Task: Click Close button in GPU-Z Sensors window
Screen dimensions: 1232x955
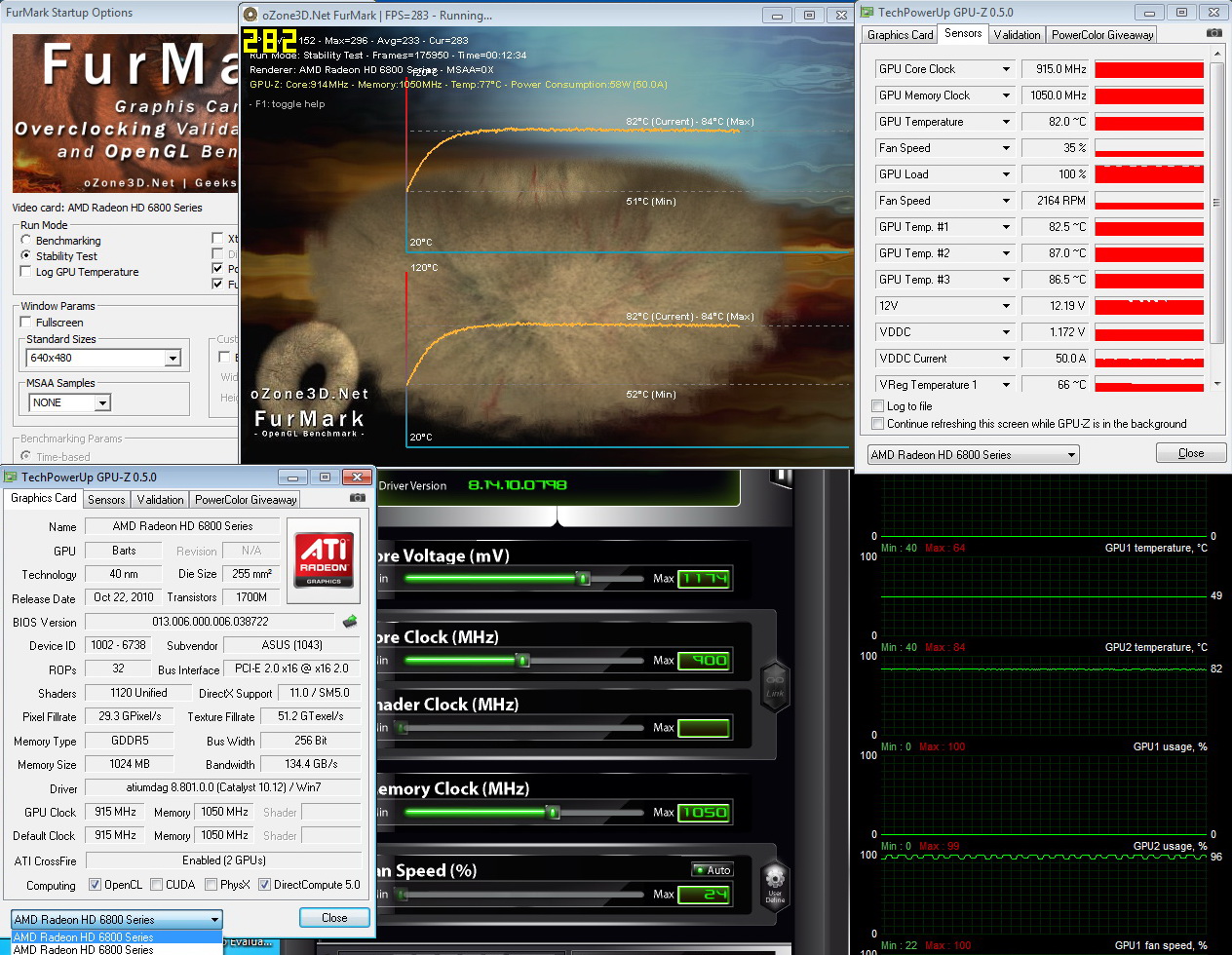Action: click(x=1191, y=453)
